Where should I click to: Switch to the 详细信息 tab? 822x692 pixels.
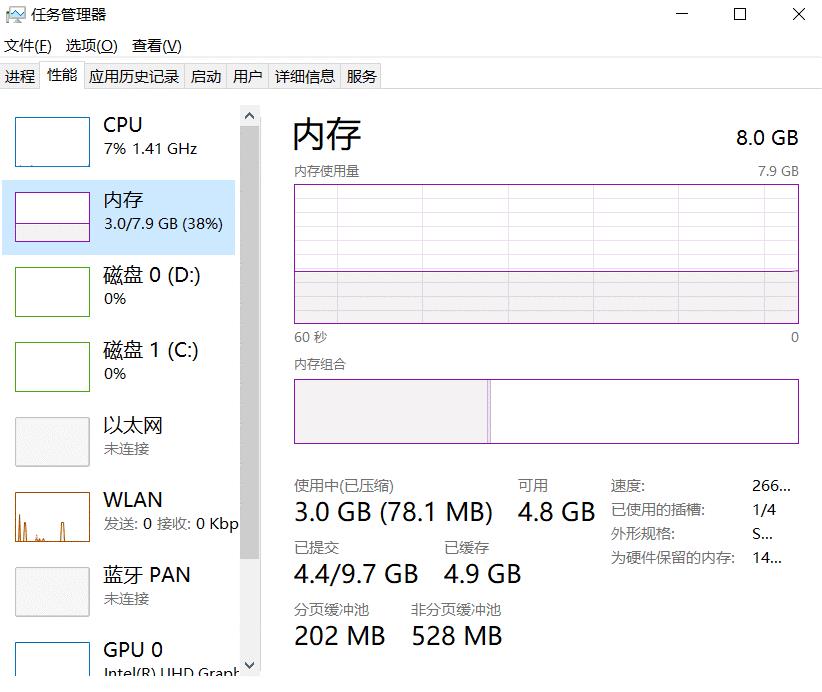pyautogui.click(x=305, y=76)
